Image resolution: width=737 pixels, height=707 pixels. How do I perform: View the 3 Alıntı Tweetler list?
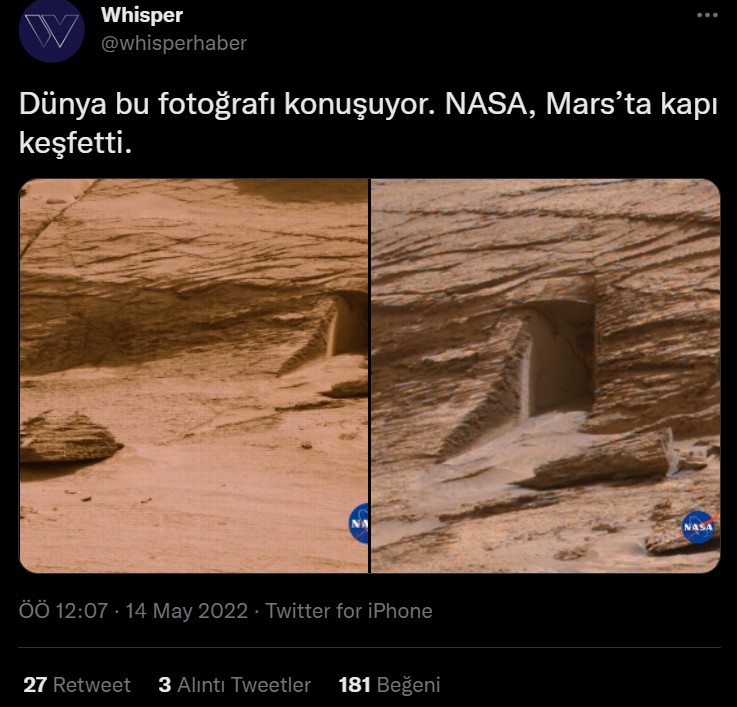pos(234,685)
